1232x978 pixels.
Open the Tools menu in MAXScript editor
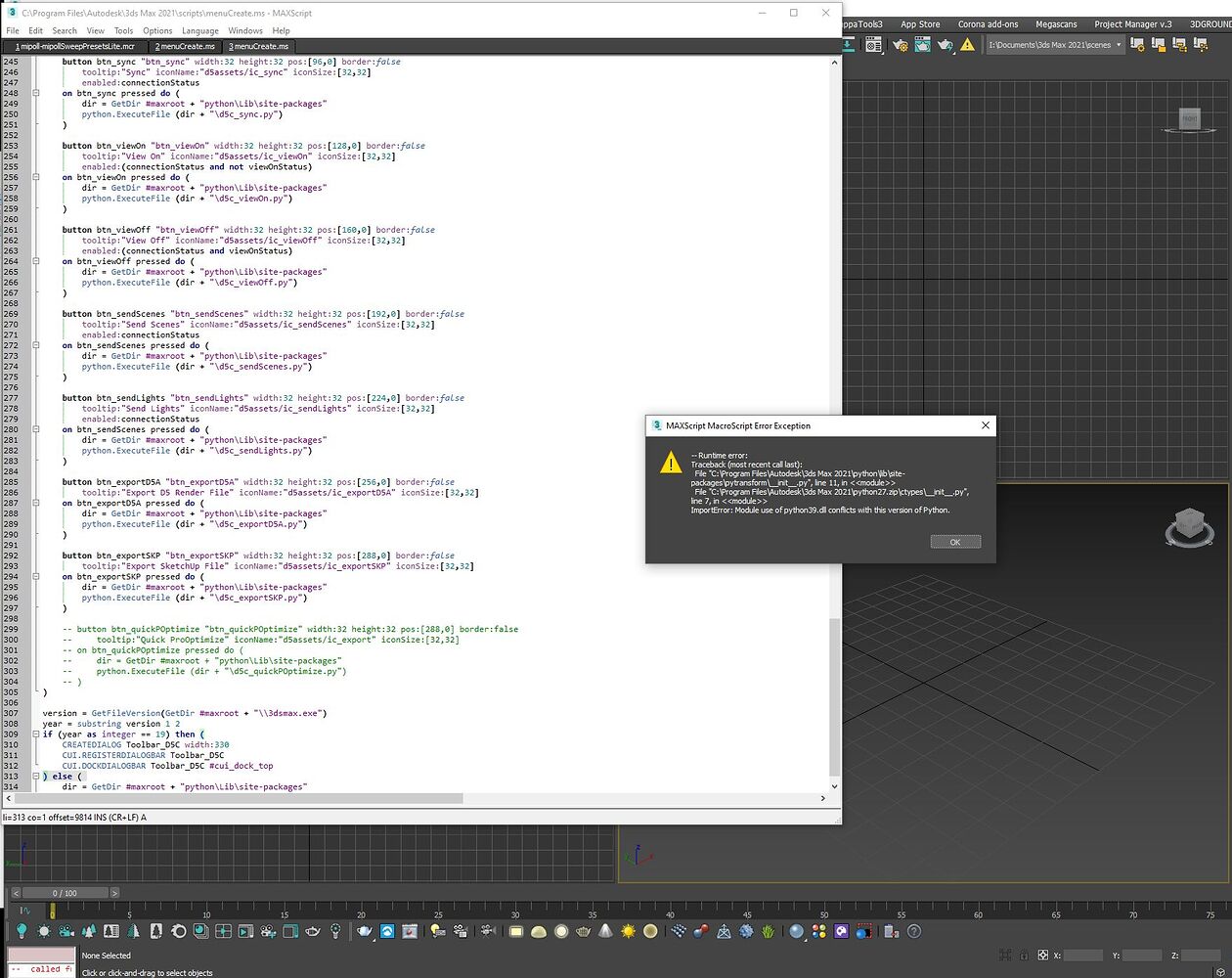(x=123, y=30)
